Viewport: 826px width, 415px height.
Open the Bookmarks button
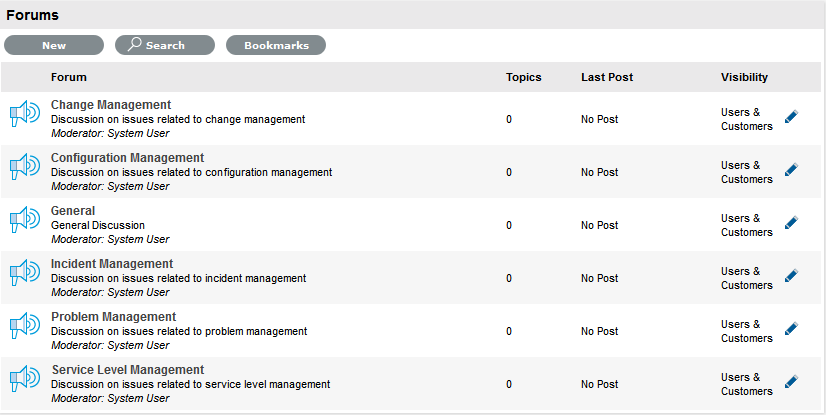pos(276,45)
